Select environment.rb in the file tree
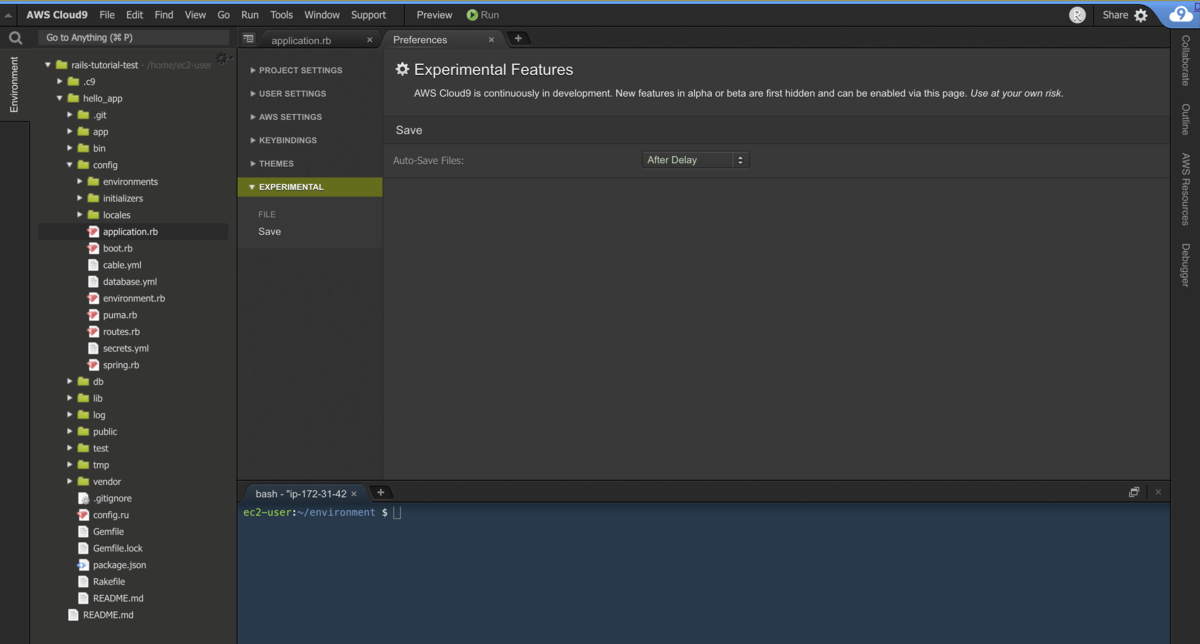Viewport: 1200px width, 644px height. click(x=134, y=299)
